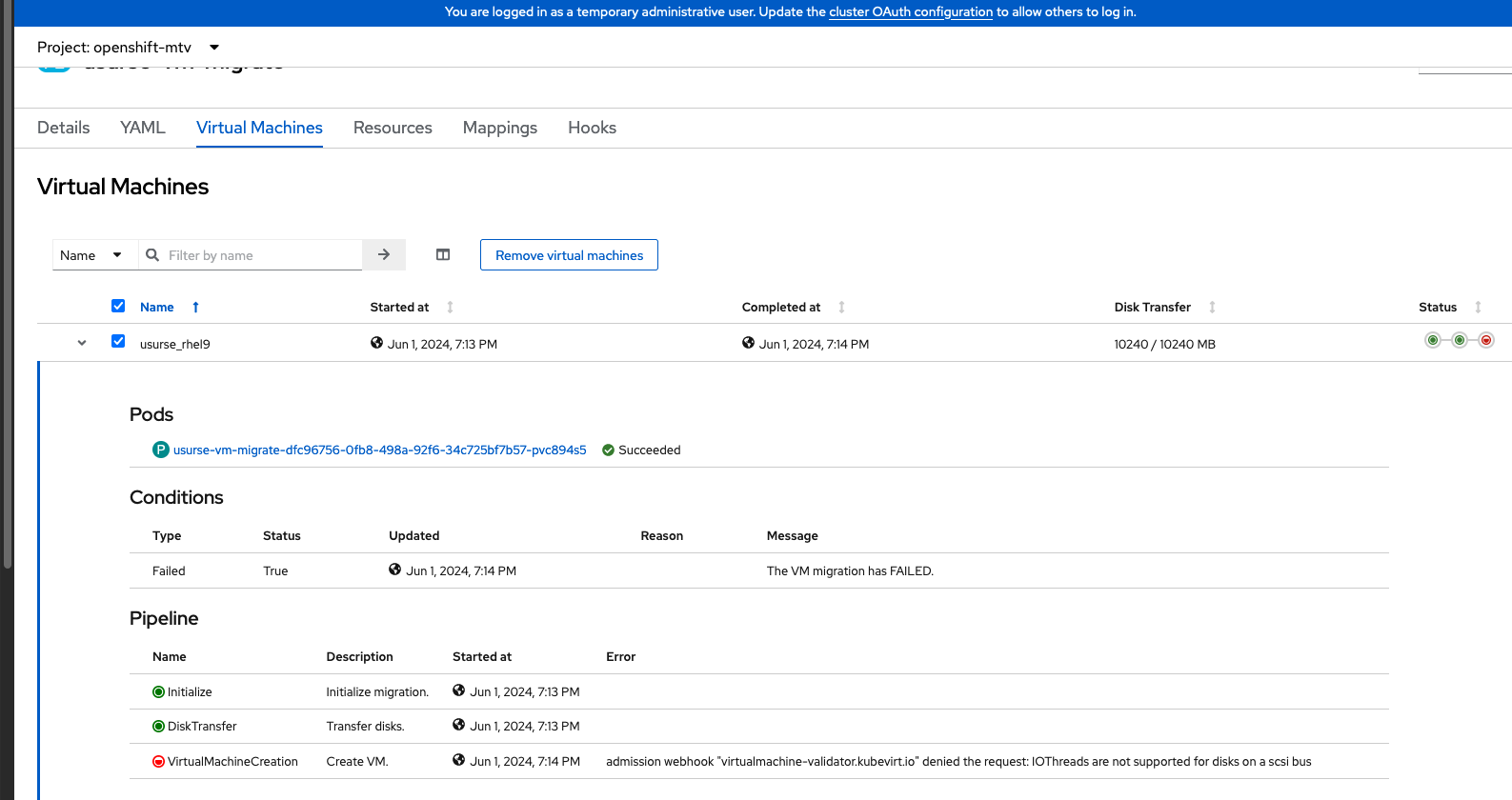Open the Mappings tab
Image resolution: width=1512 pixels, height=800 pixels.
(x=499, y=128)
